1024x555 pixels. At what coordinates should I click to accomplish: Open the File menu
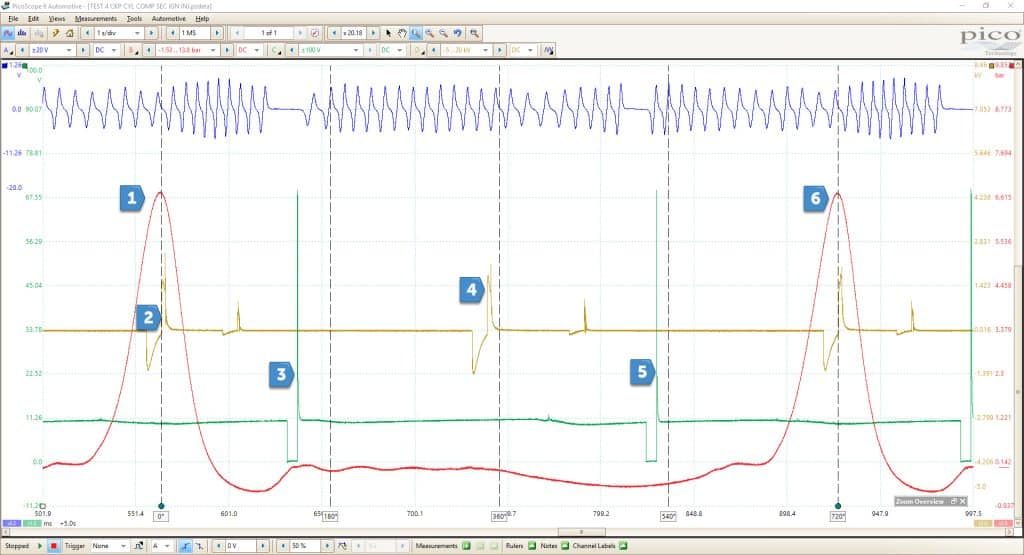13,19
